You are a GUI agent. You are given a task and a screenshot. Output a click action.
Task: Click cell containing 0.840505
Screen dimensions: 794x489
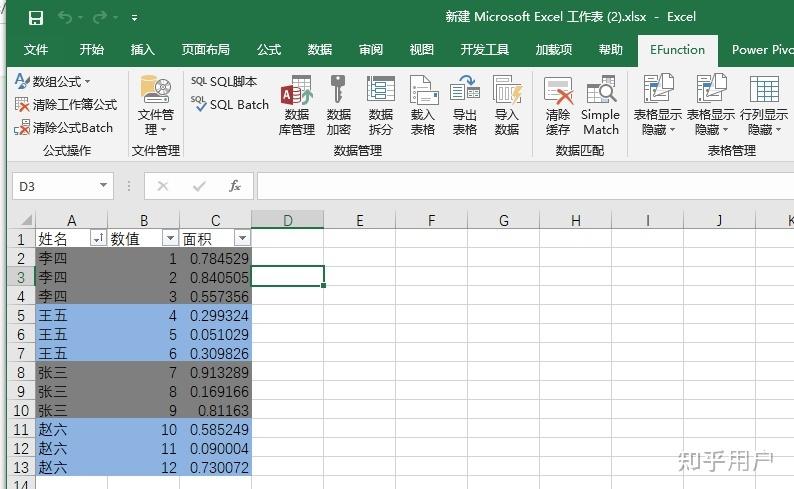pyautogui.click(x=216, y=277)
